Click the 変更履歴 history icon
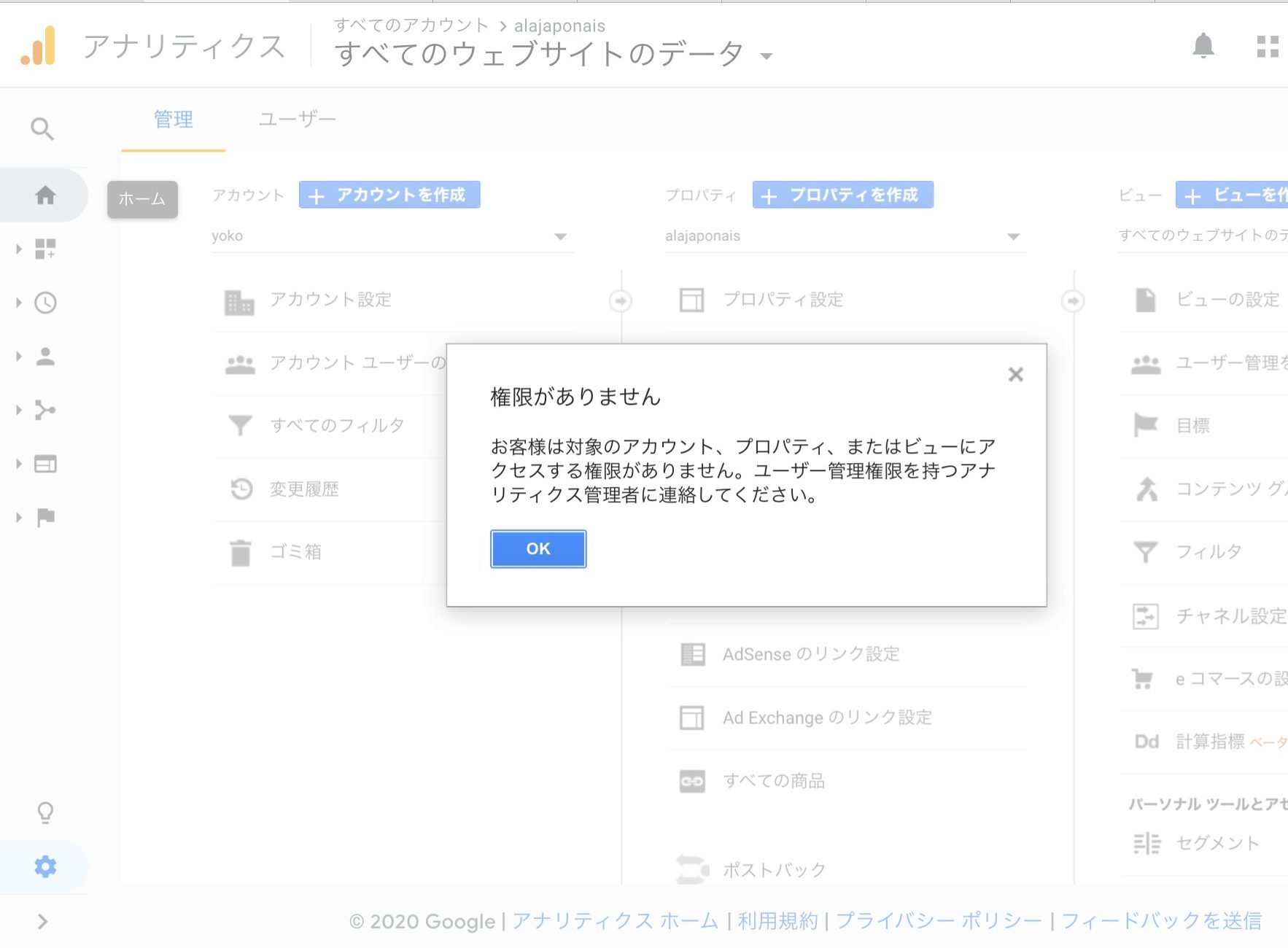The image size is (1288, 948). click(x=241, y=489)
